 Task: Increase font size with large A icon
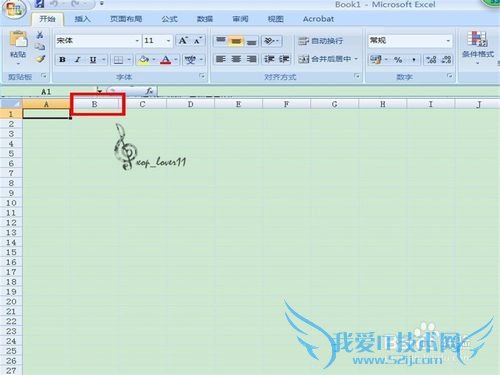[x=183, y=41]
